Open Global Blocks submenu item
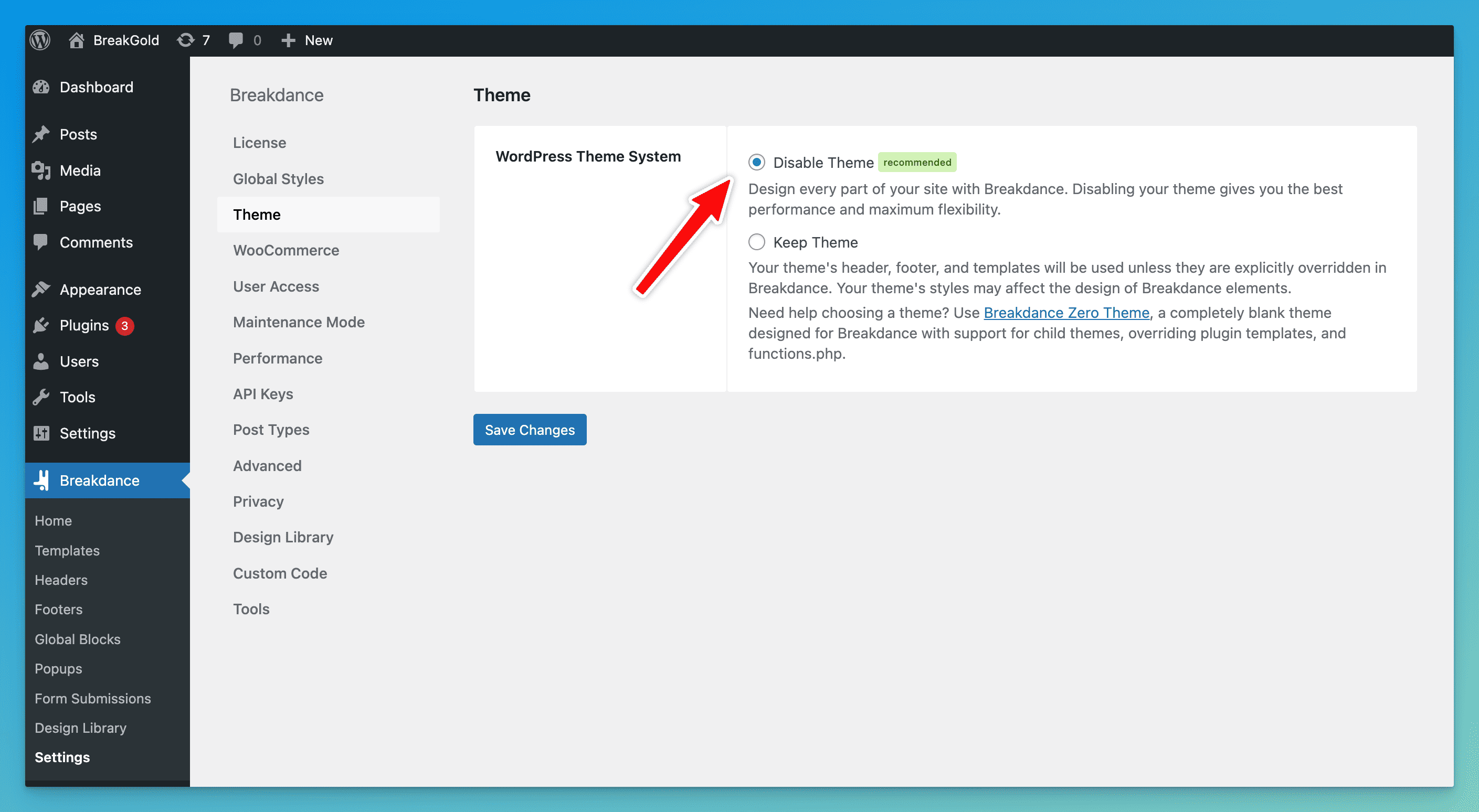 (x=78, y=639)
